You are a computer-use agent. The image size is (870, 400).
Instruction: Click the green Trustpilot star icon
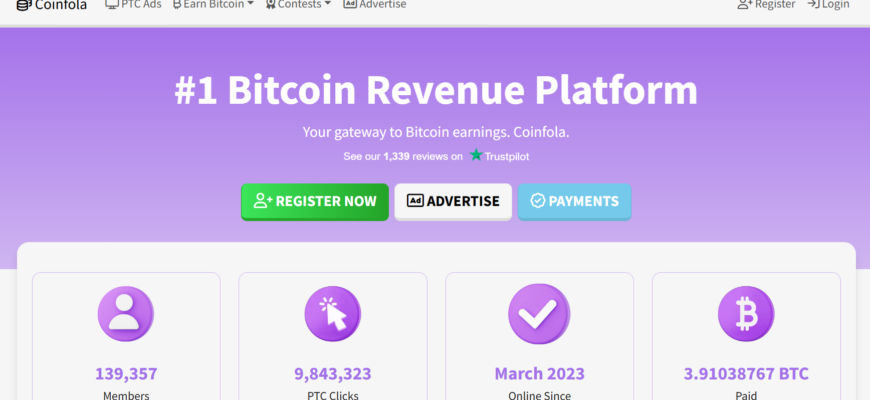476,155
